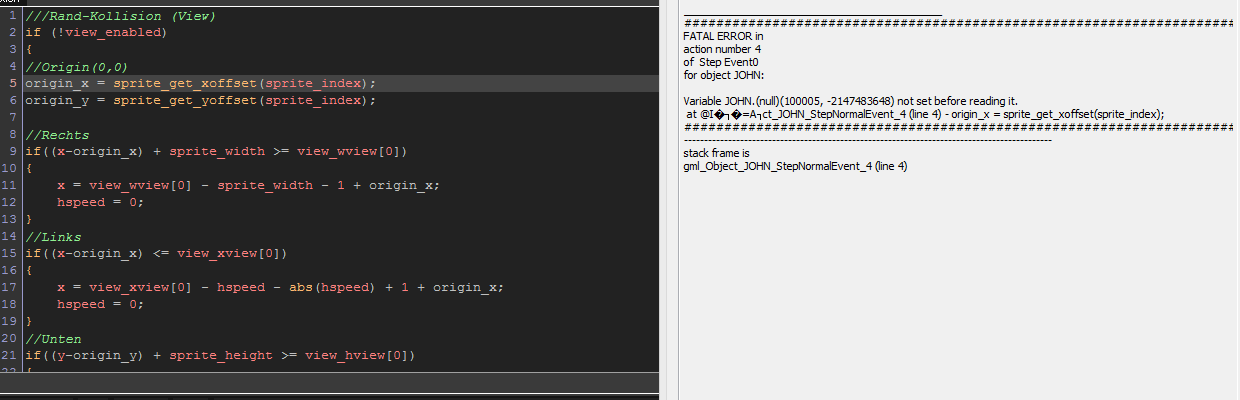Place cursor on the view_wview if condition
The width and height of the screenshot is (1240, 400).
[216, 151]
